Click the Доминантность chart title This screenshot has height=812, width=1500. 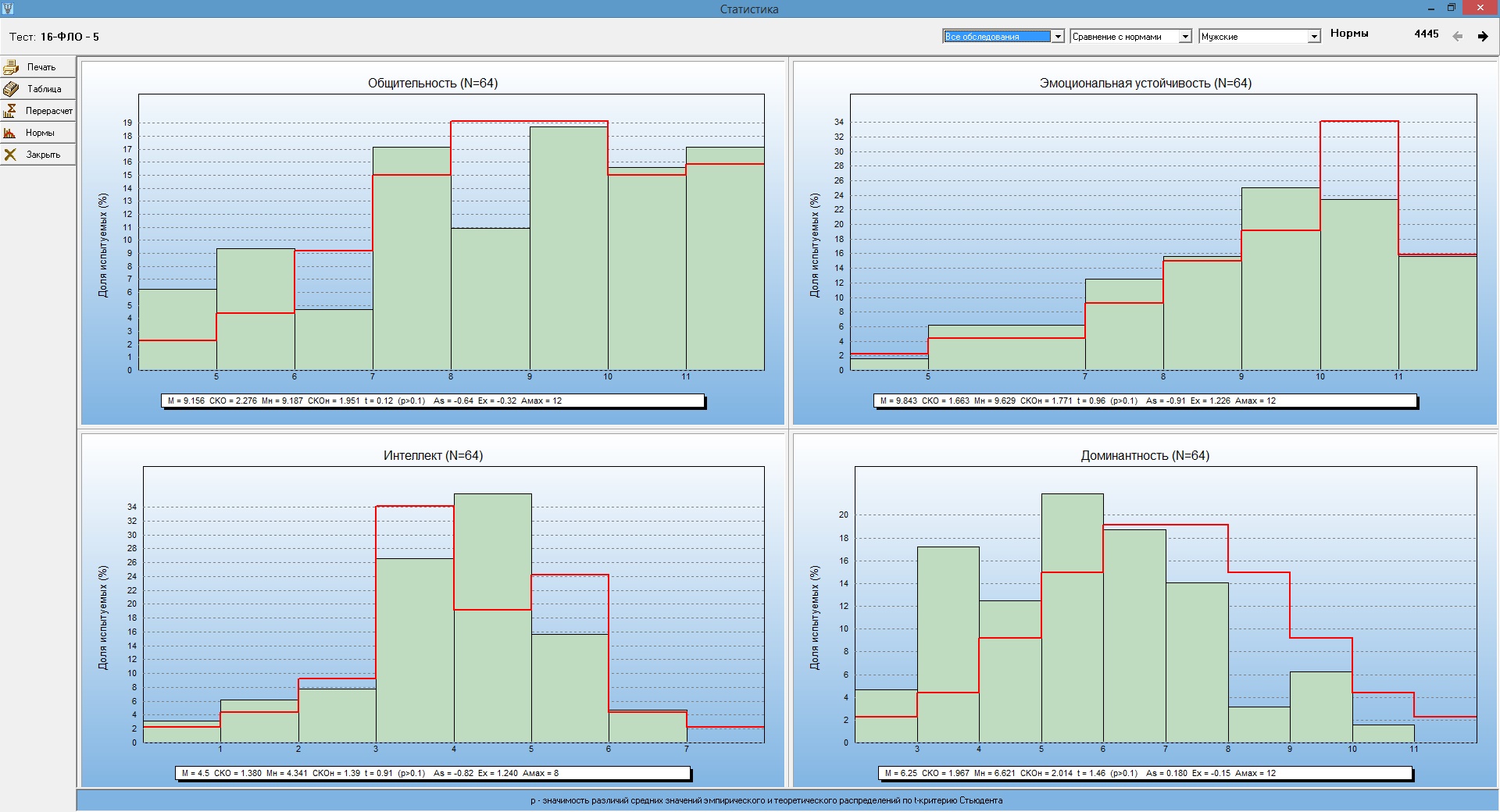click(x=1145, y=456)
